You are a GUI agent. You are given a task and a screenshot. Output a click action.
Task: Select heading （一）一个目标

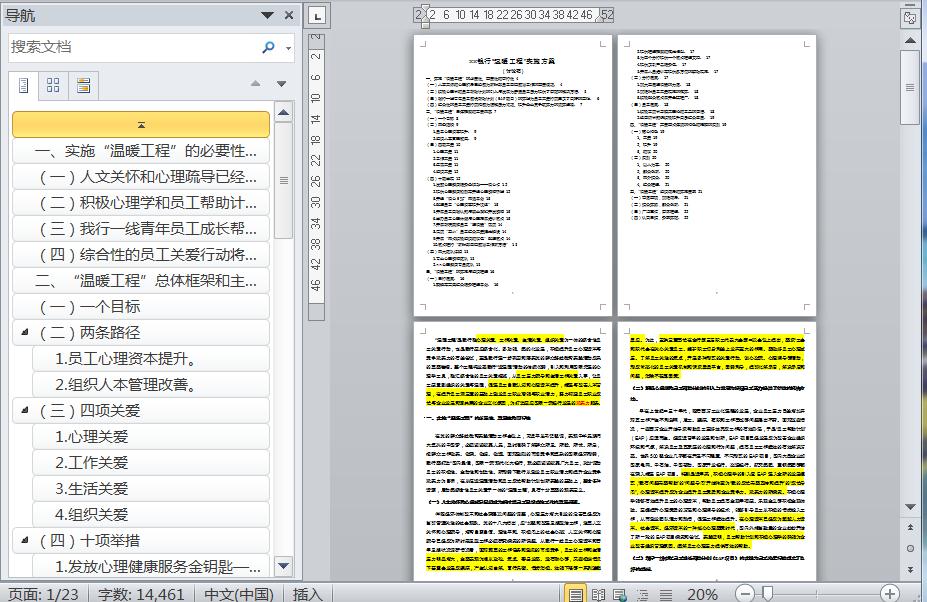141,307
